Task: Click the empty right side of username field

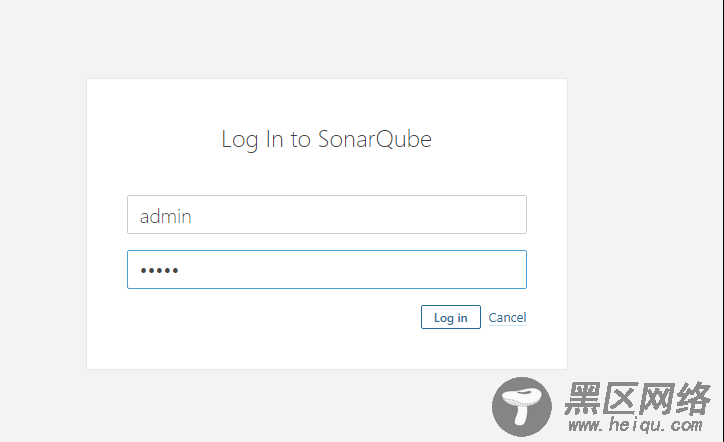Action: tap(416, 215)
